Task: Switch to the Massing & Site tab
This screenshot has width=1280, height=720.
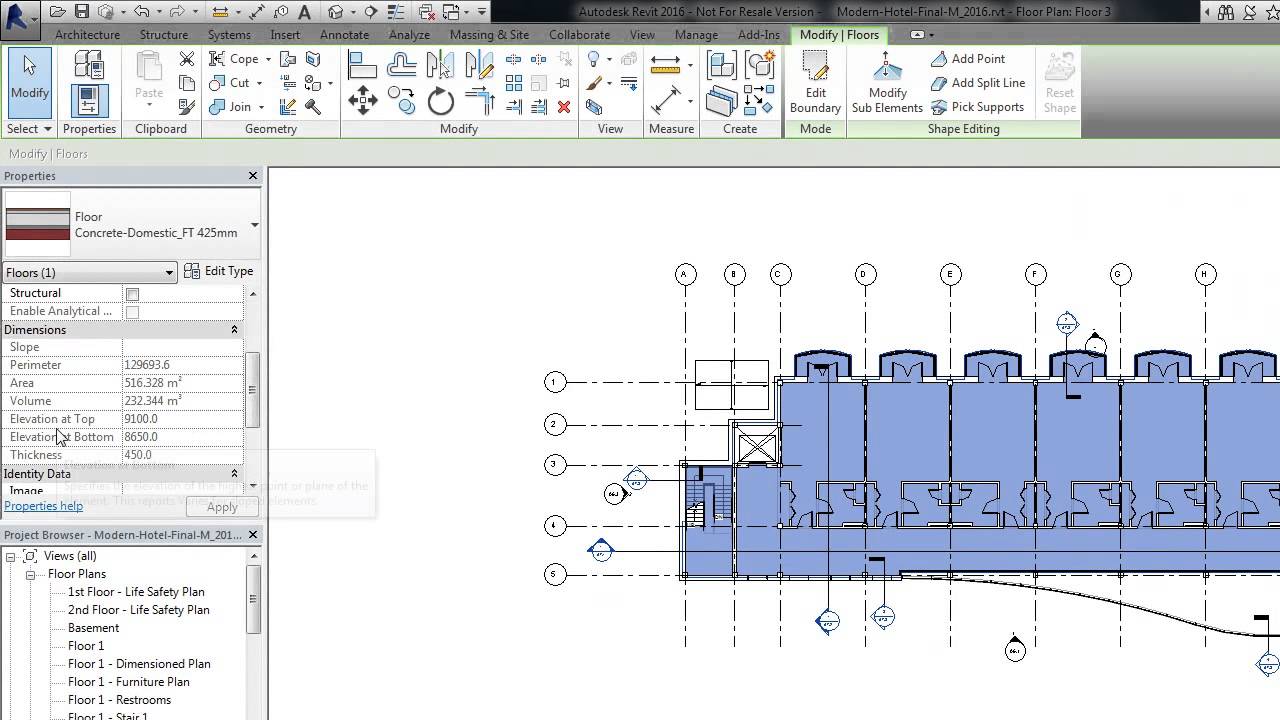Action: (x=489, y=34)
